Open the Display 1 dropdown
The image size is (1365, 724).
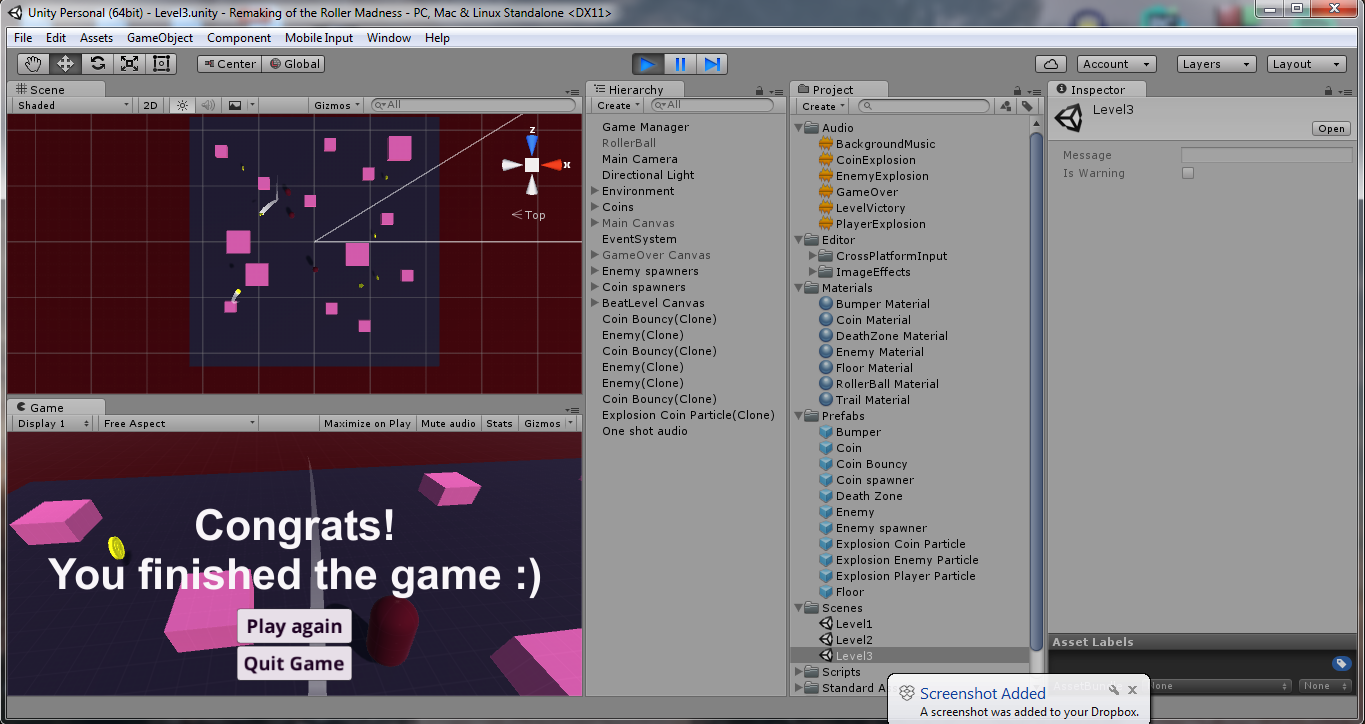tap(53, 424)
